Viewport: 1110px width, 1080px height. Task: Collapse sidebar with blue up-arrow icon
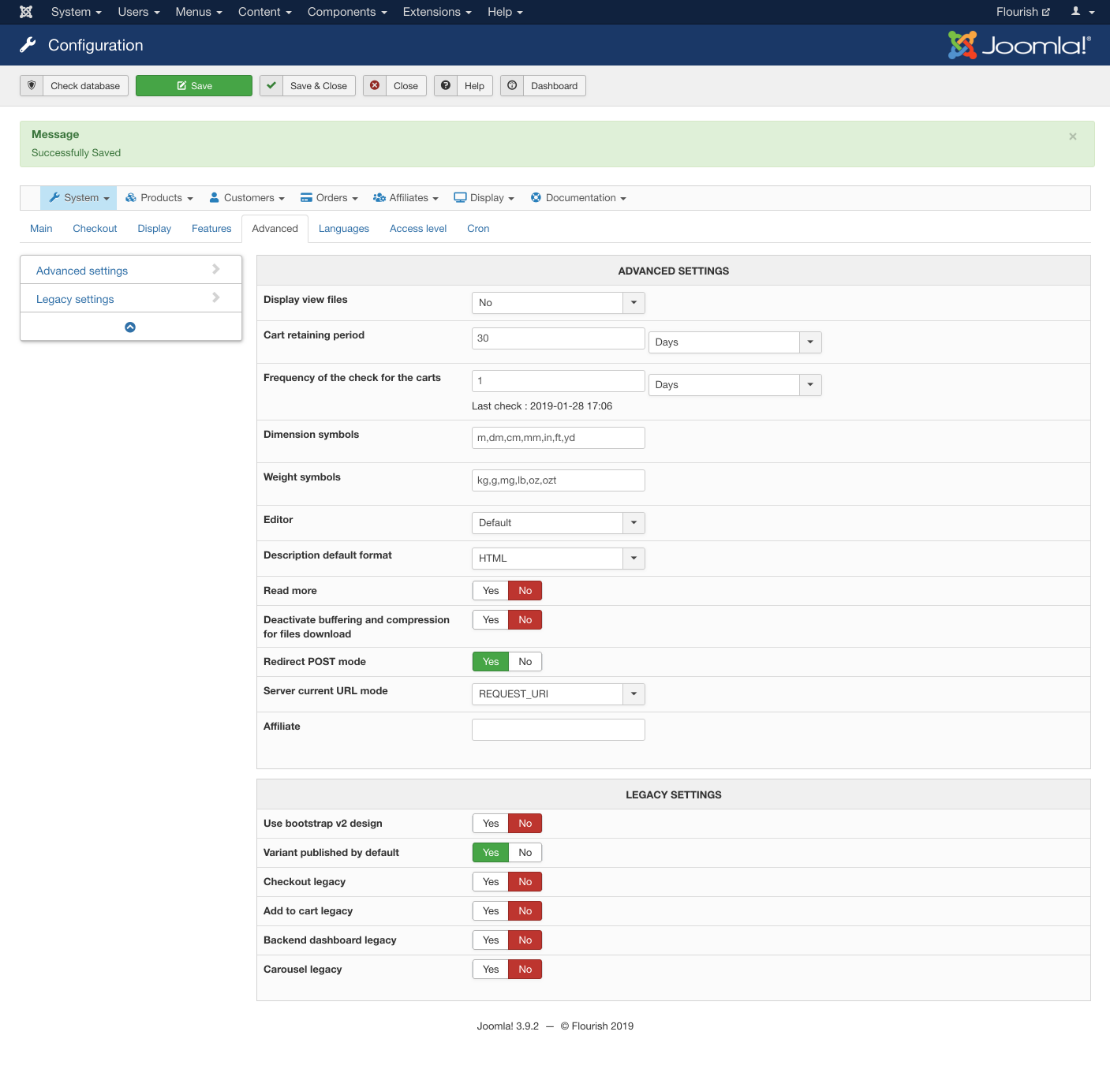point(130,327)
